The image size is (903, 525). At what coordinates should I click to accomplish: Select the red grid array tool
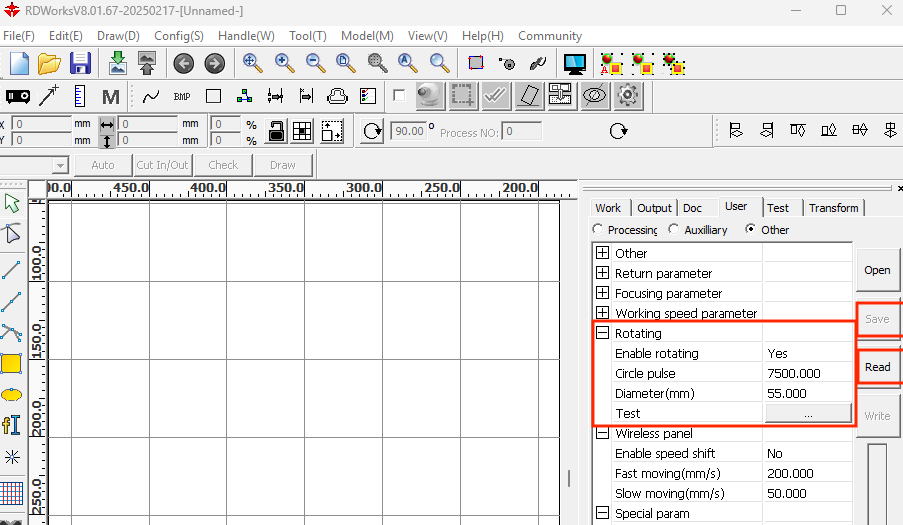click(x=12, y=493)
